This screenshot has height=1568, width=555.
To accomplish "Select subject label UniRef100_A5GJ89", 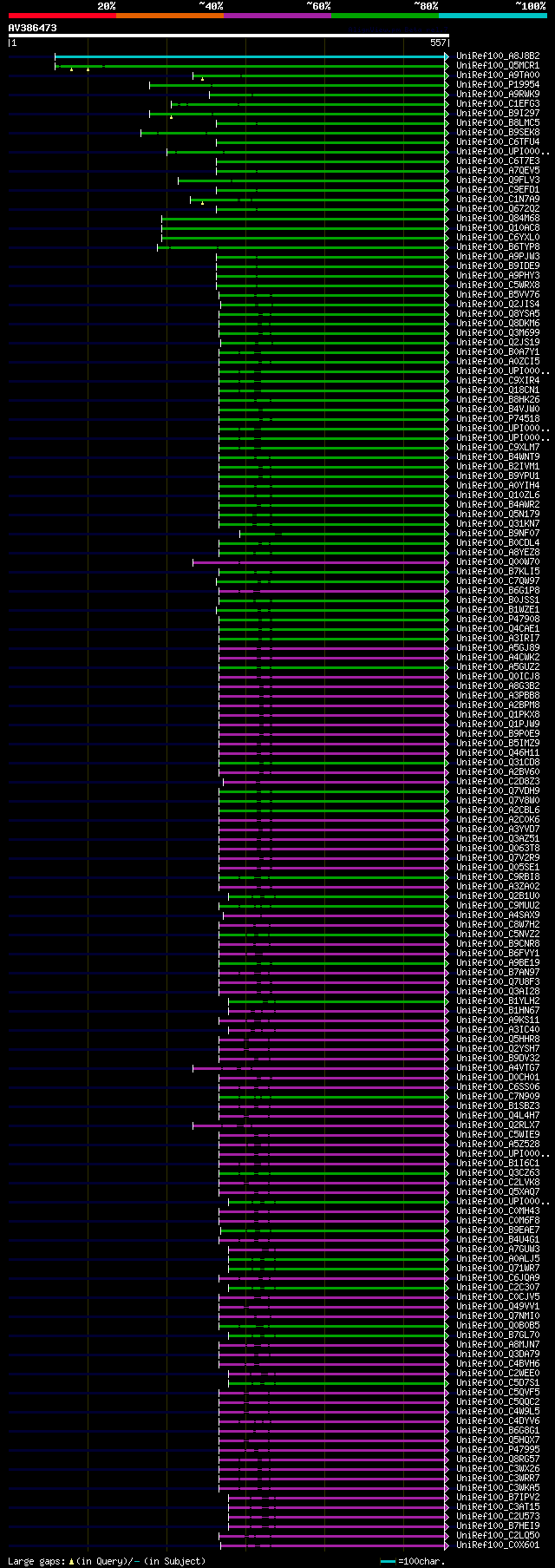I will (498, 648).
